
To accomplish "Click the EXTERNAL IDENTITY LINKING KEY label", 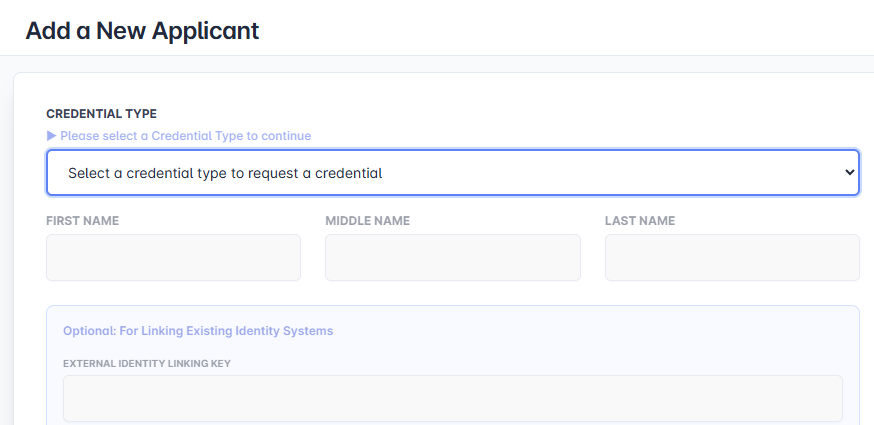I will (146, 363).
